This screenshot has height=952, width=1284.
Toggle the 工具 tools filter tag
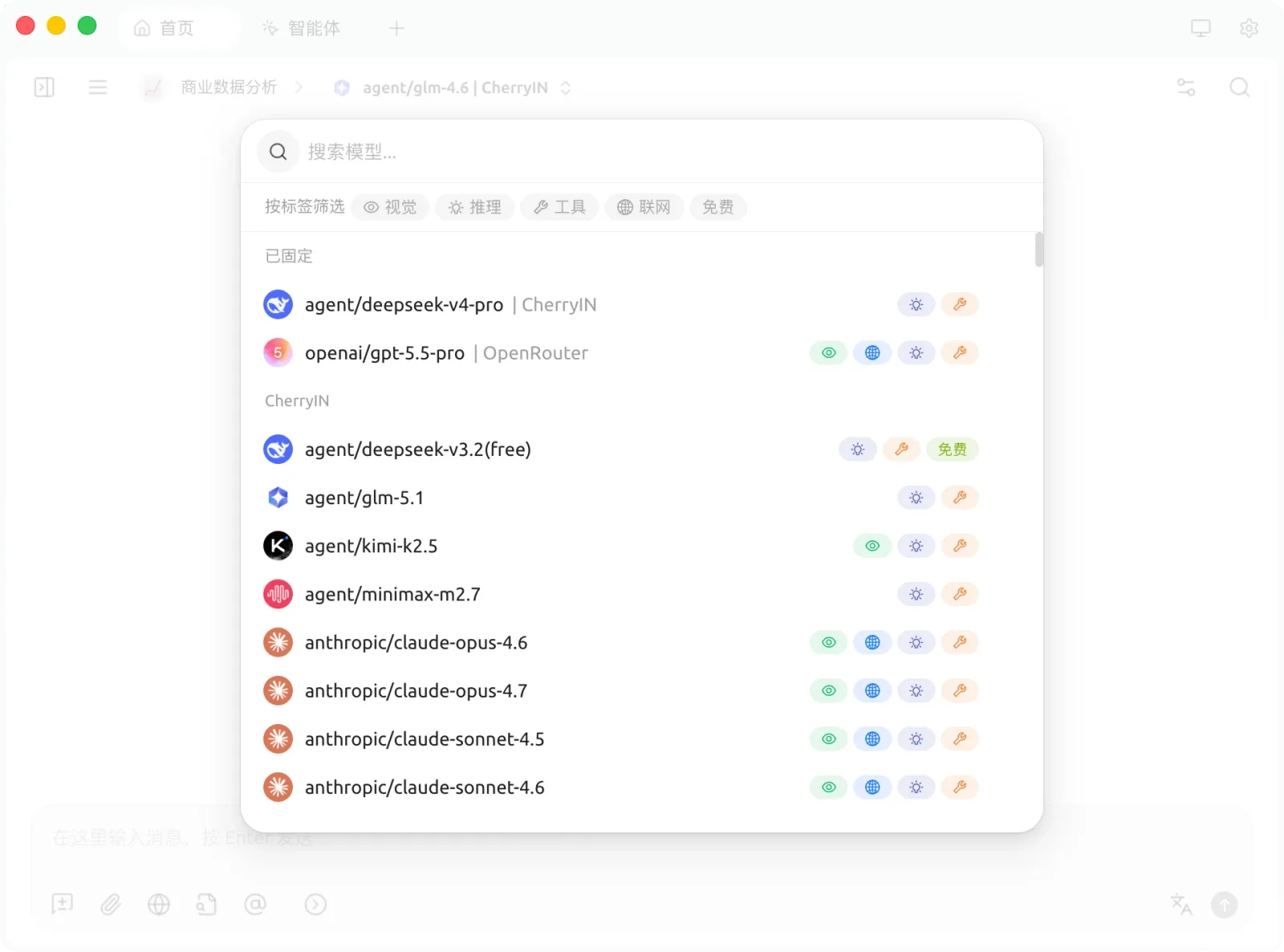pos(559,207)
